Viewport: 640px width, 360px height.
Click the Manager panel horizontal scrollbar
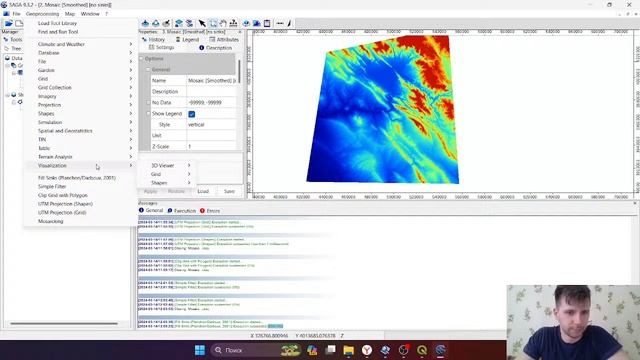coord(64,324)
